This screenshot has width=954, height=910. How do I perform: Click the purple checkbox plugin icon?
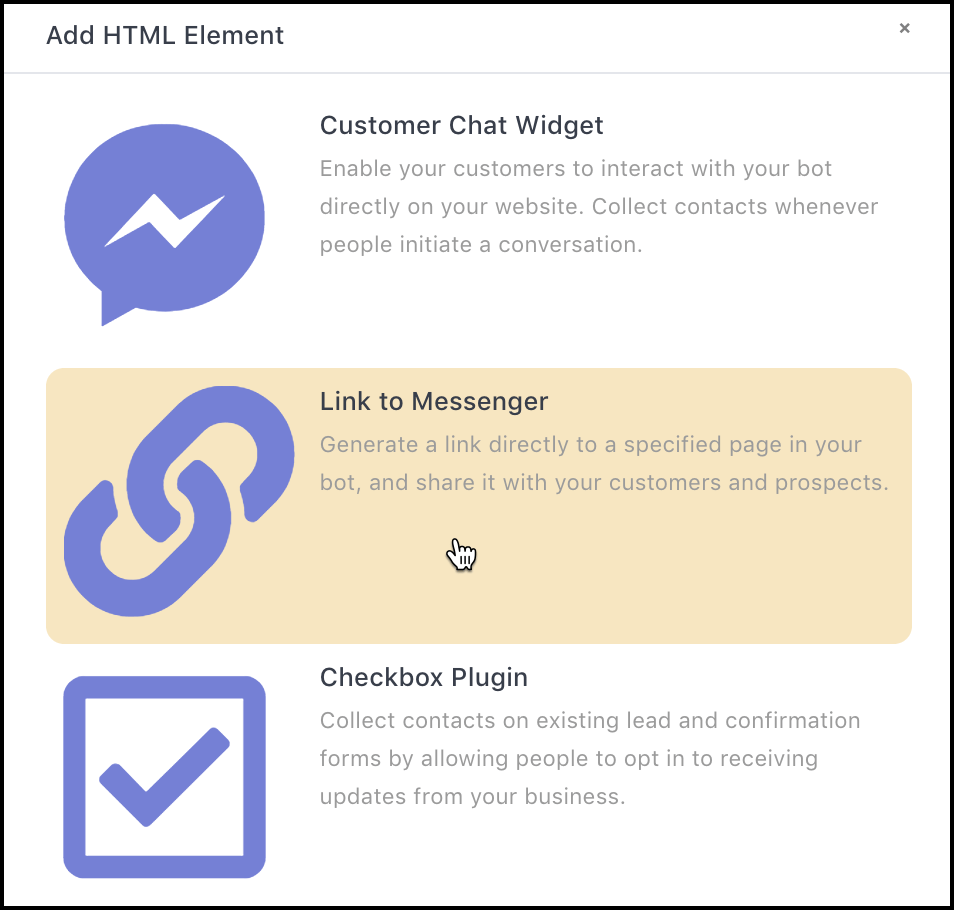[x=164, y=777]
